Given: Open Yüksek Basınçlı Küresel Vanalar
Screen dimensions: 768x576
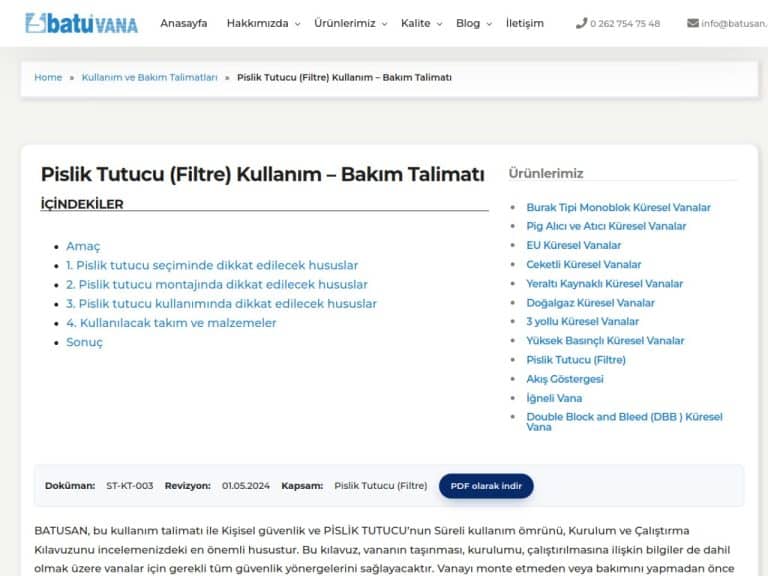Looking at the screenshot, I should [x=605, y=340].
